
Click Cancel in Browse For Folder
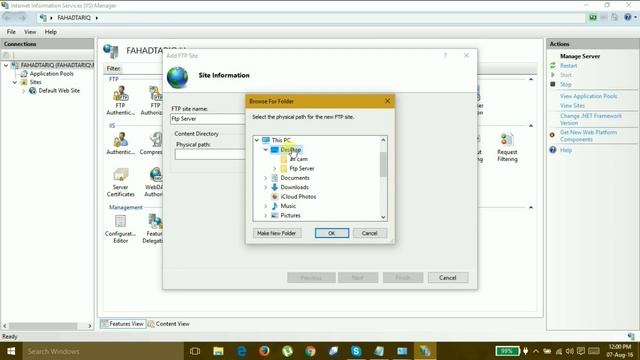(x=369, y=233)
